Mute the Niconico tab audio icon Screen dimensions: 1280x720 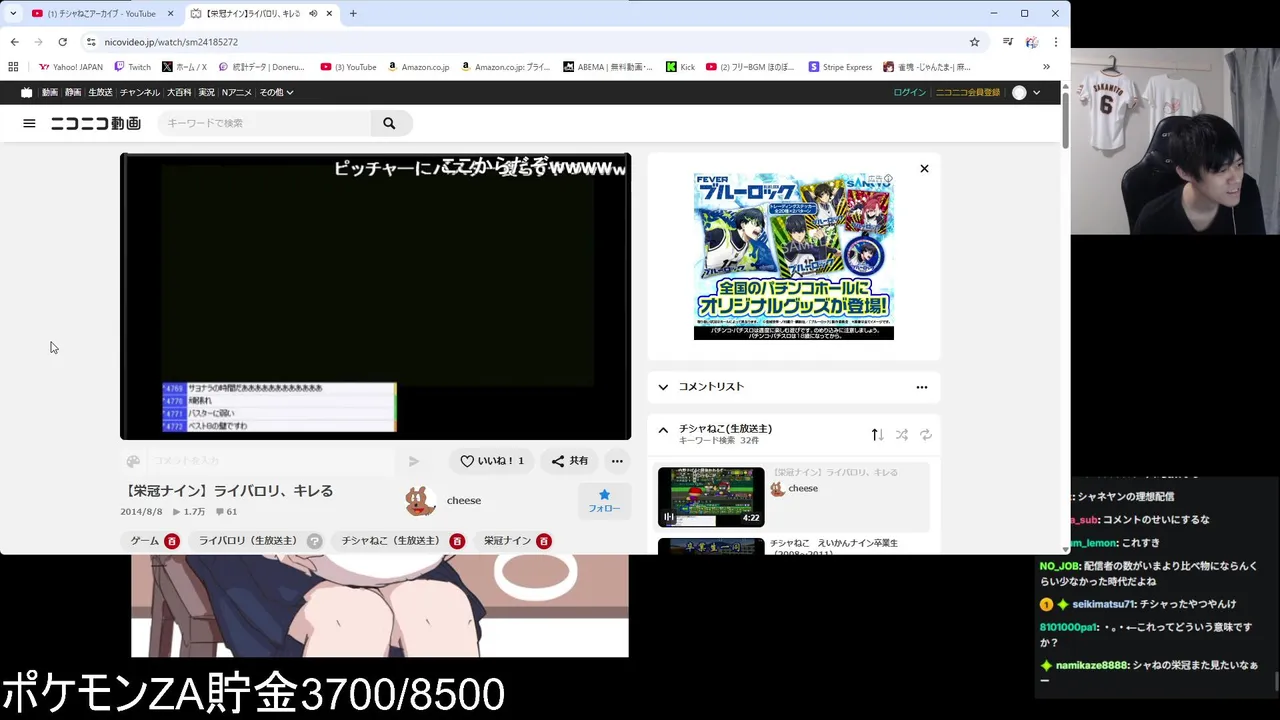(313, 14)
